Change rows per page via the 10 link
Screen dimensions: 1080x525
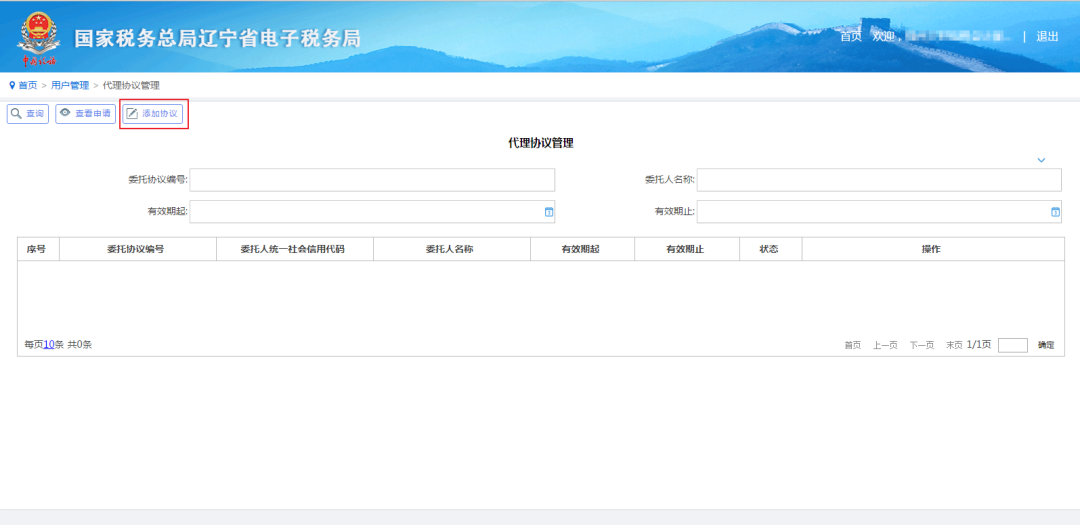(49, 344)
